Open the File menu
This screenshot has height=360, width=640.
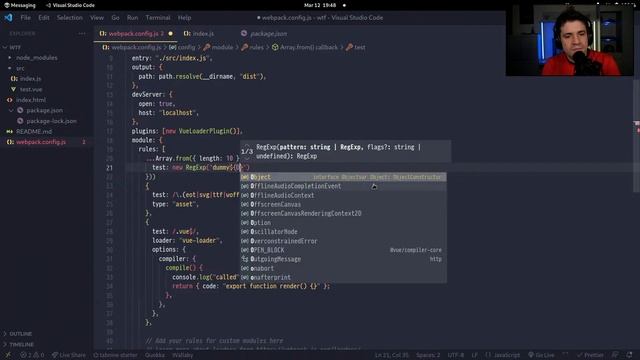(26, 18)
